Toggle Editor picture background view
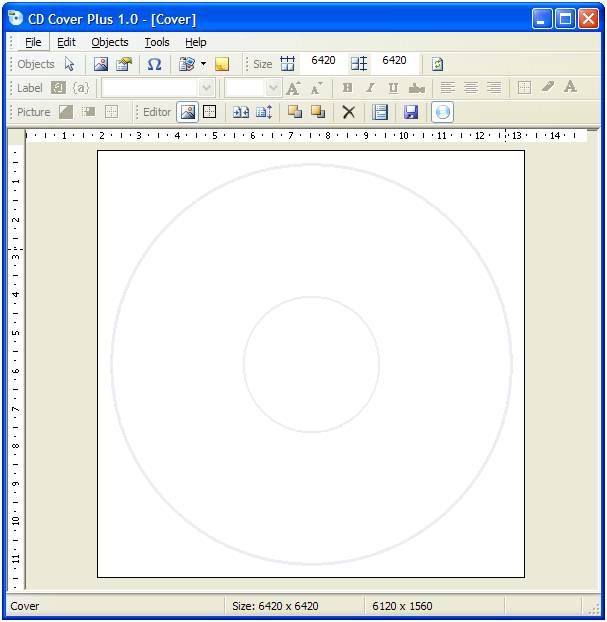Viewport: 607px width, 622px height. [x=187, y=112]
